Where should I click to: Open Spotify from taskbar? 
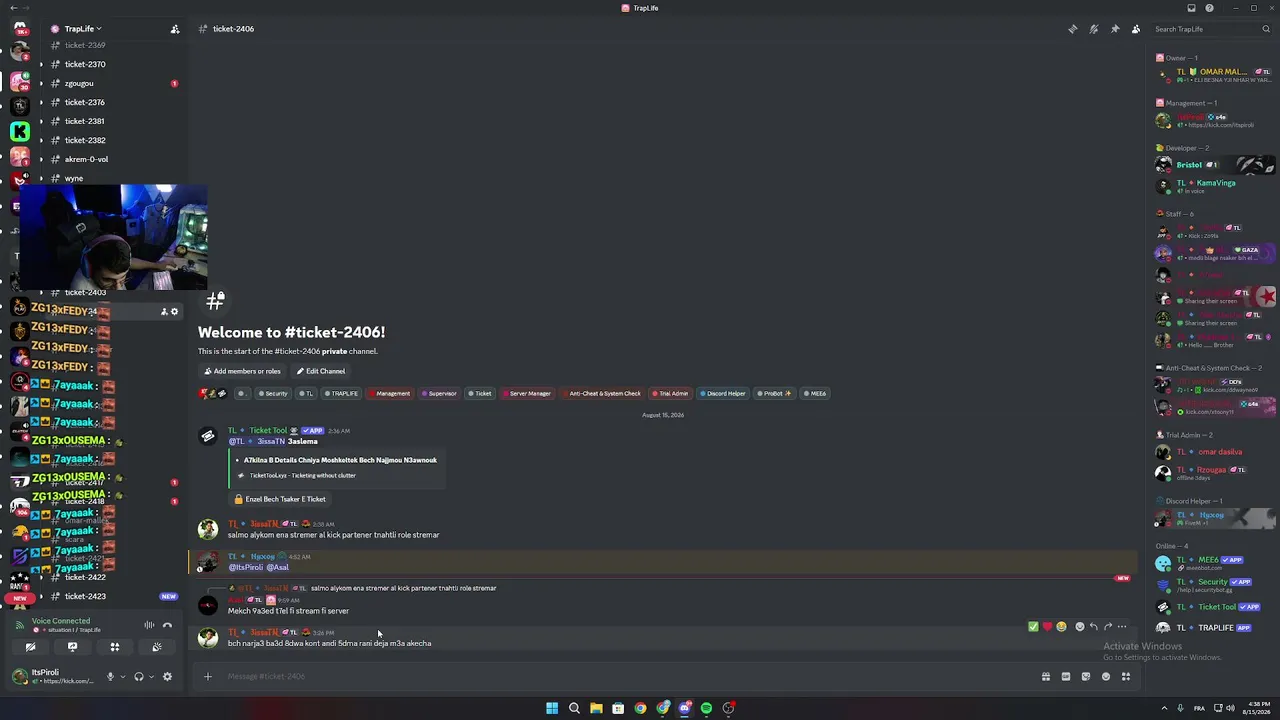tap(706, 708)
